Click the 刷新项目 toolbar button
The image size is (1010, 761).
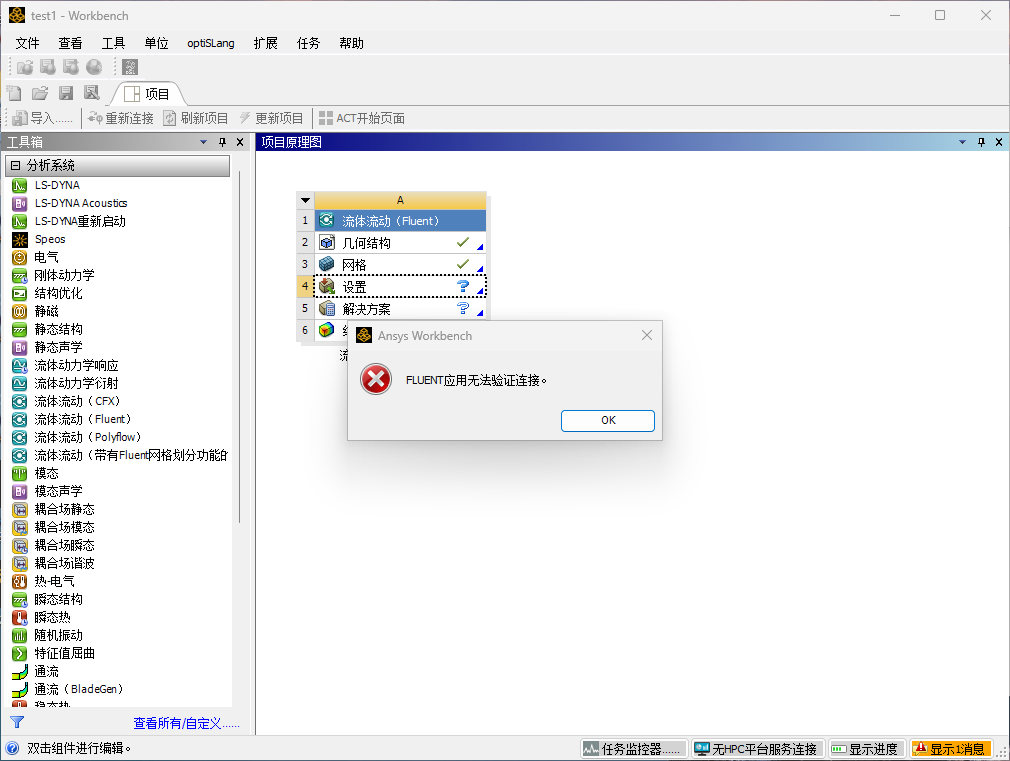(196, 118)
